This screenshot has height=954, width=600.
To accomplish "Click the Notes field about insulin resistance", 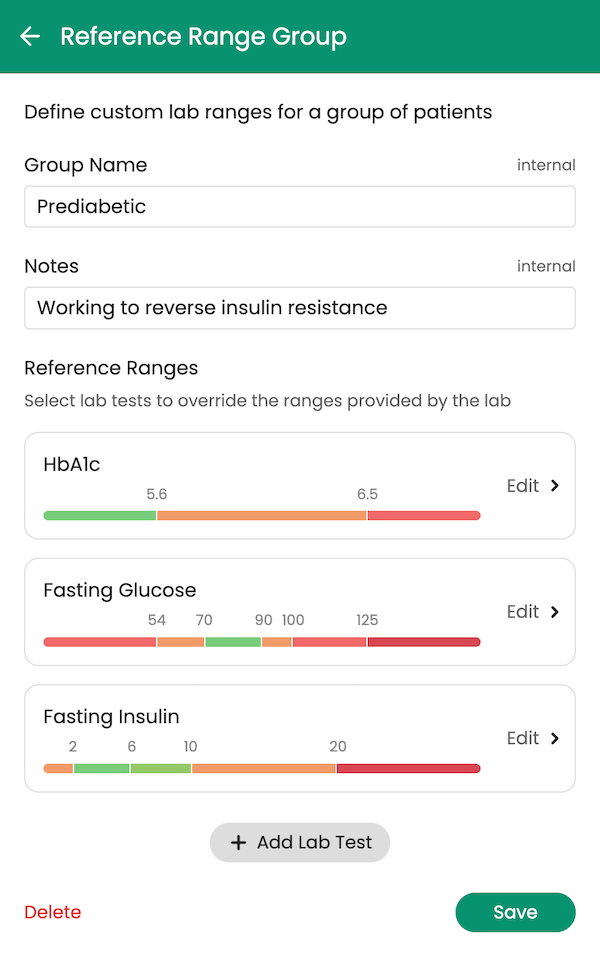I will tap(300, 308).
